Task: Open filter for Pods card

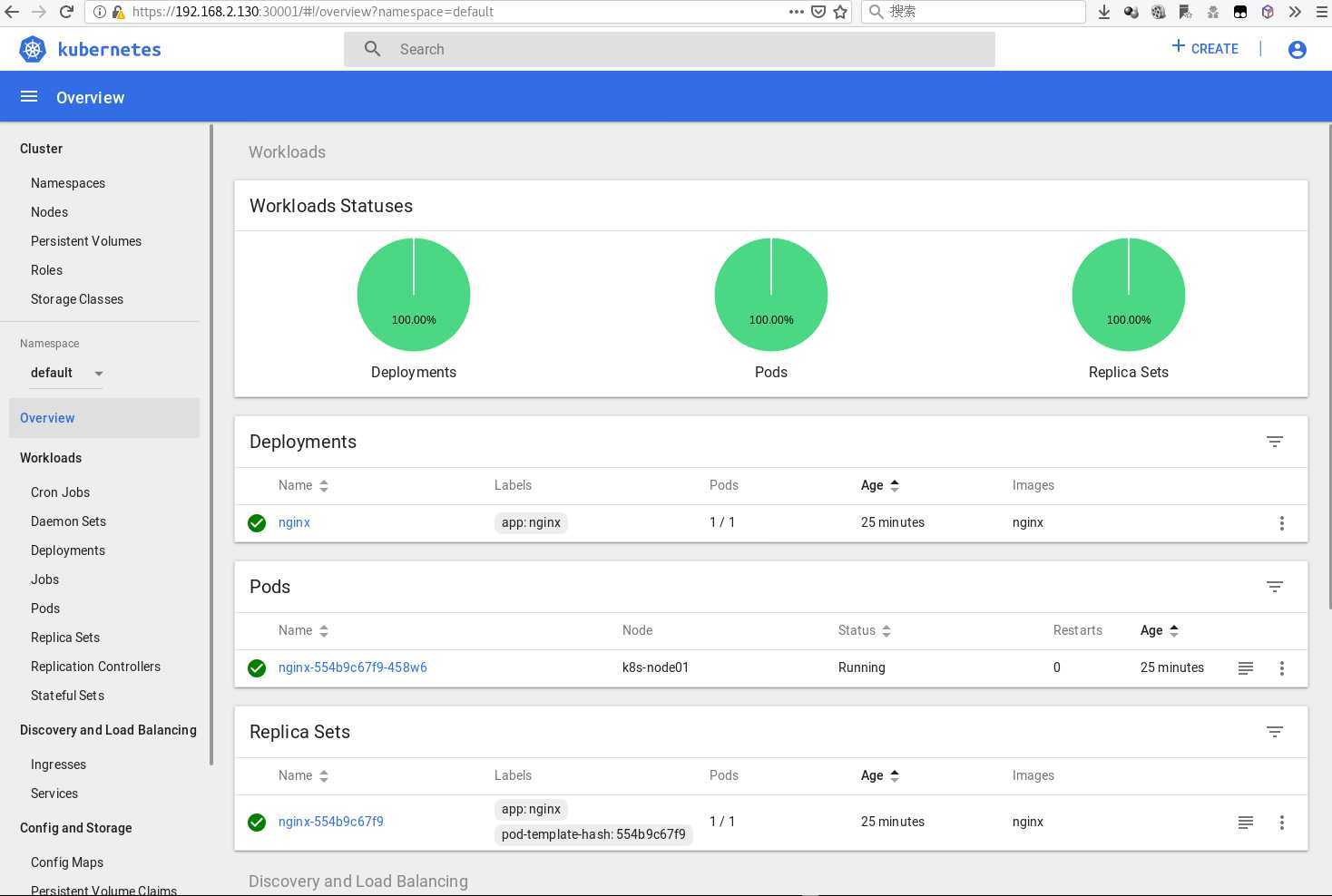Action: [1274, 587]
